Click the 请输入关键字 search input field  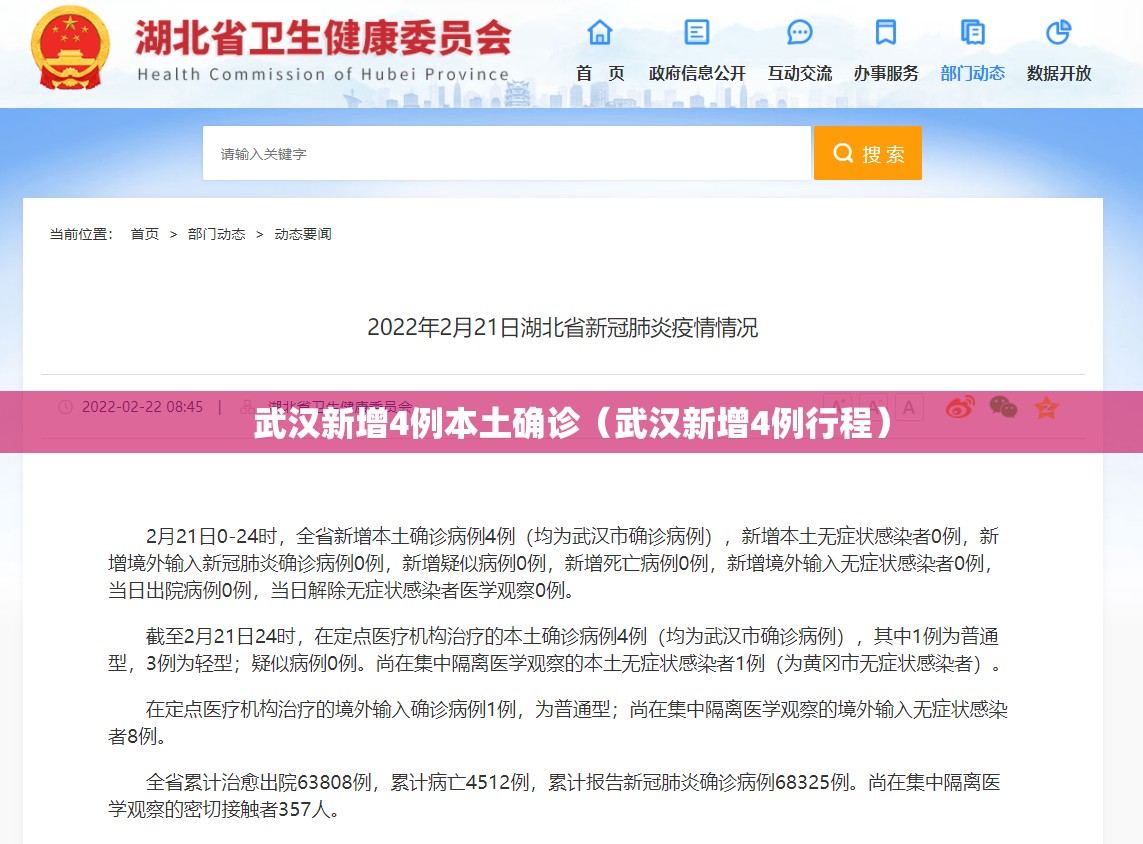[x=507, y=153]
